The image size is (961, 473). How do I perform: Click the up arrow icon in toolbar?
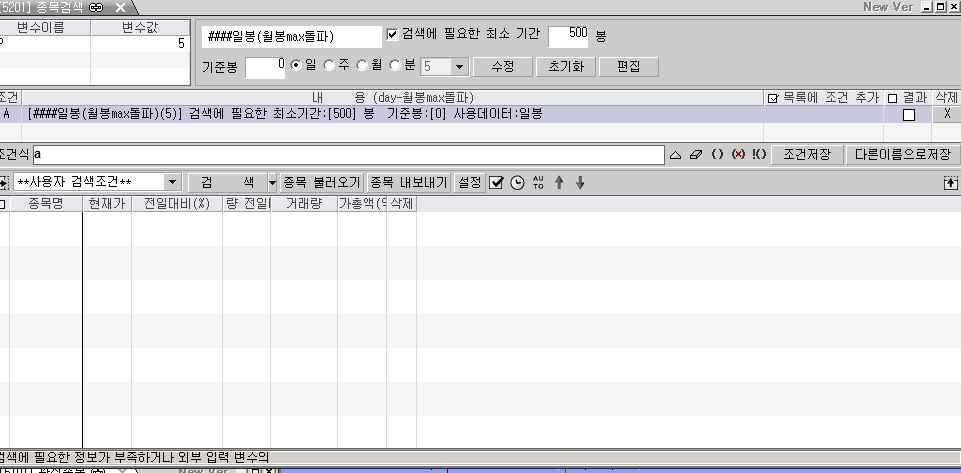[x=559, y=183]
